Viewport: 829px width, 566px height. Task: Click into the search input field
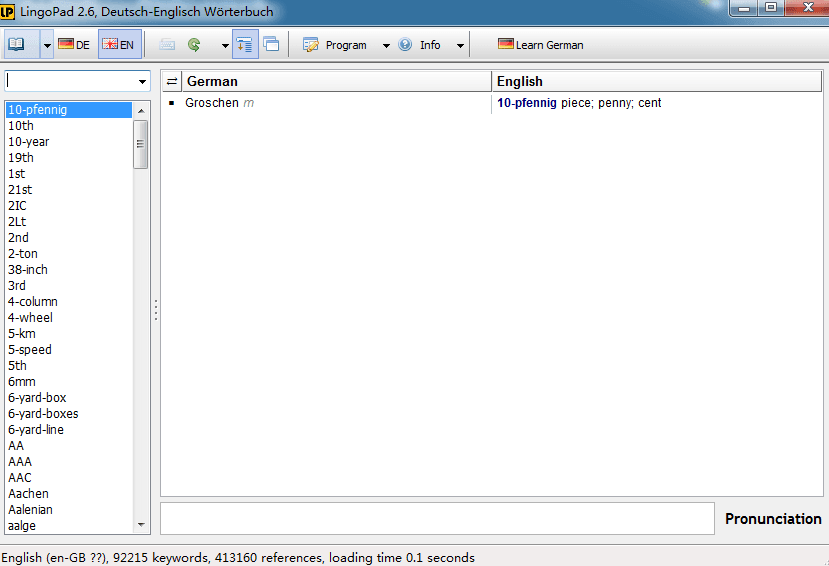70,81
